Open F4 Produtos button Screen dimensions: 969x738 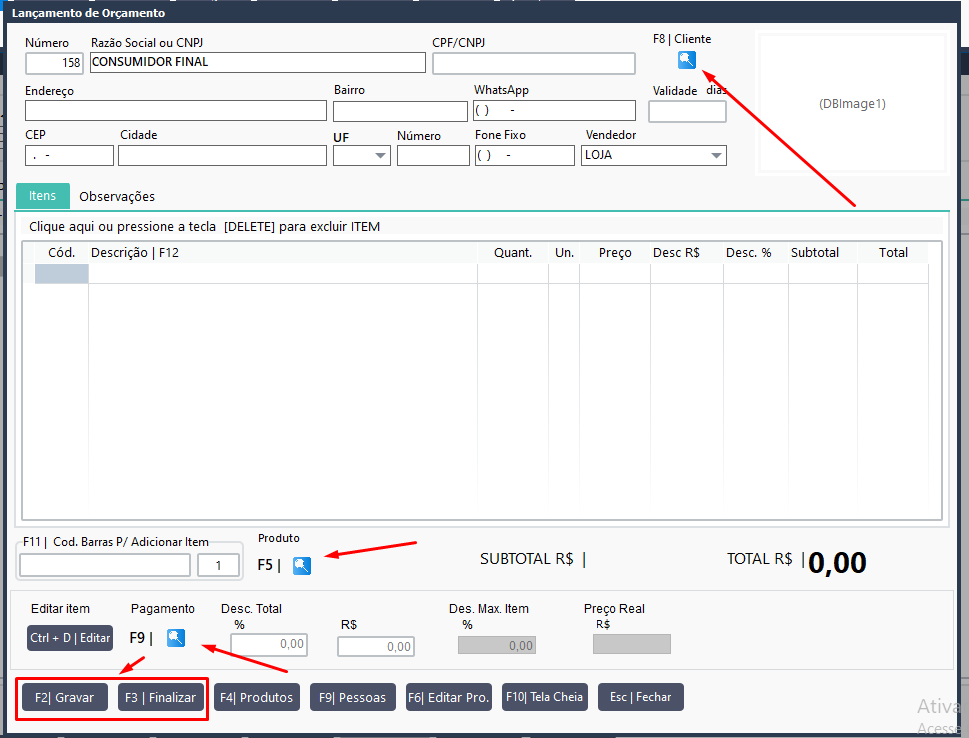tap(256, 697)
